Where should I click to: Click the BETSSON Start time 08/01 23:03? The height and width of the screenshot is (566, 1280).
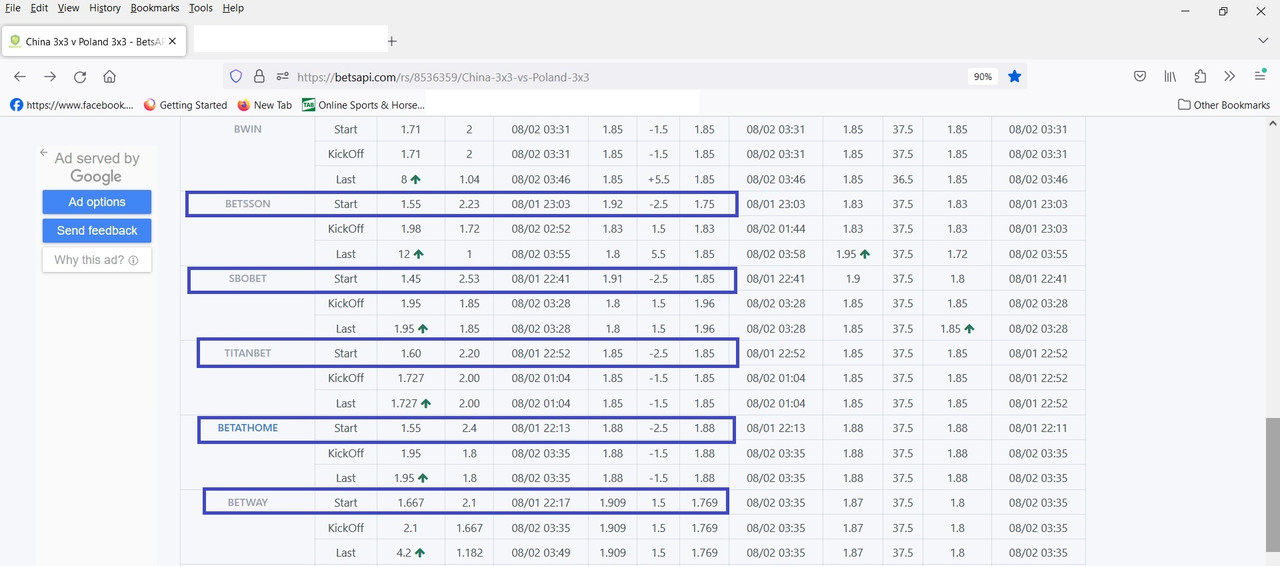pyautogui.click(x=540, y=204)
